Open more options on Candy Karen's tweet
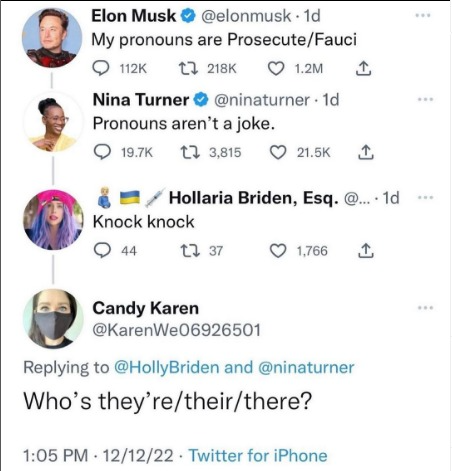This screenshot has height=471, width=452. click(426, 308)
